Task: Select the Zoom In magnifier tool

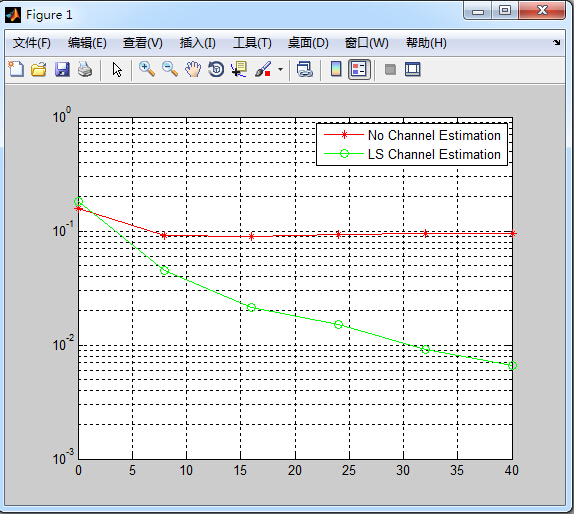Action: (147, 69)
